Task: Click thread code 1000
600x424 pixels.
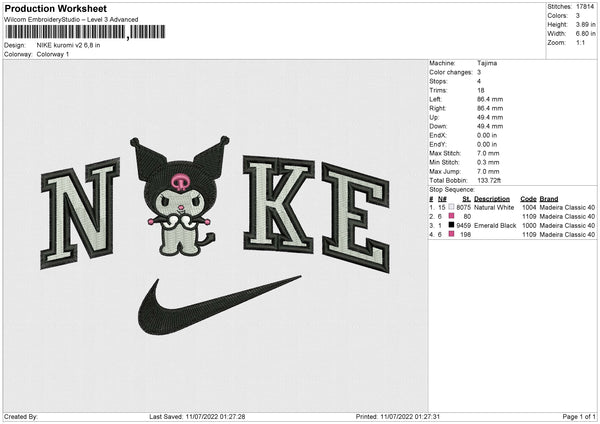Action: pyautogui.click(x=529, y=226)
